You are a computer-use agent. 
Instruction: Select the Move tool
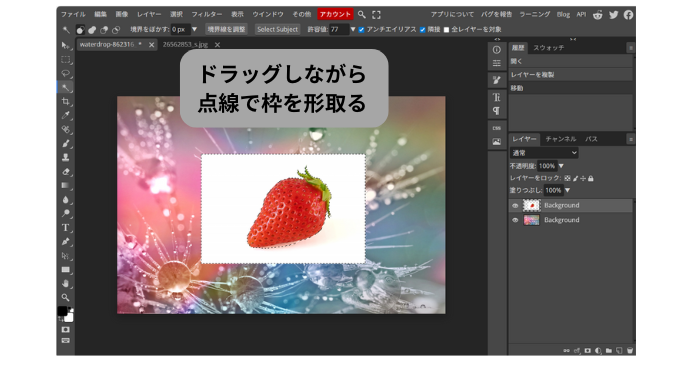click(x=65, y=45)
